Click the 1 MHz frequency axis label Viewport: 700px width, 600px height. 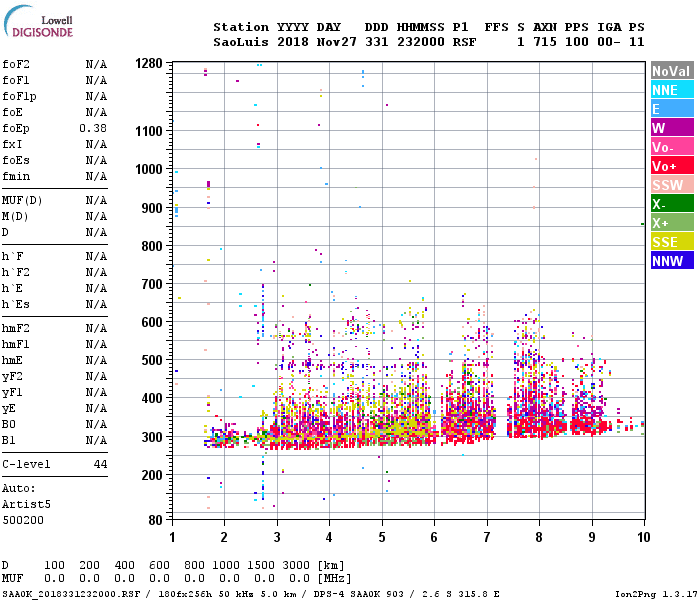point(172,537)
